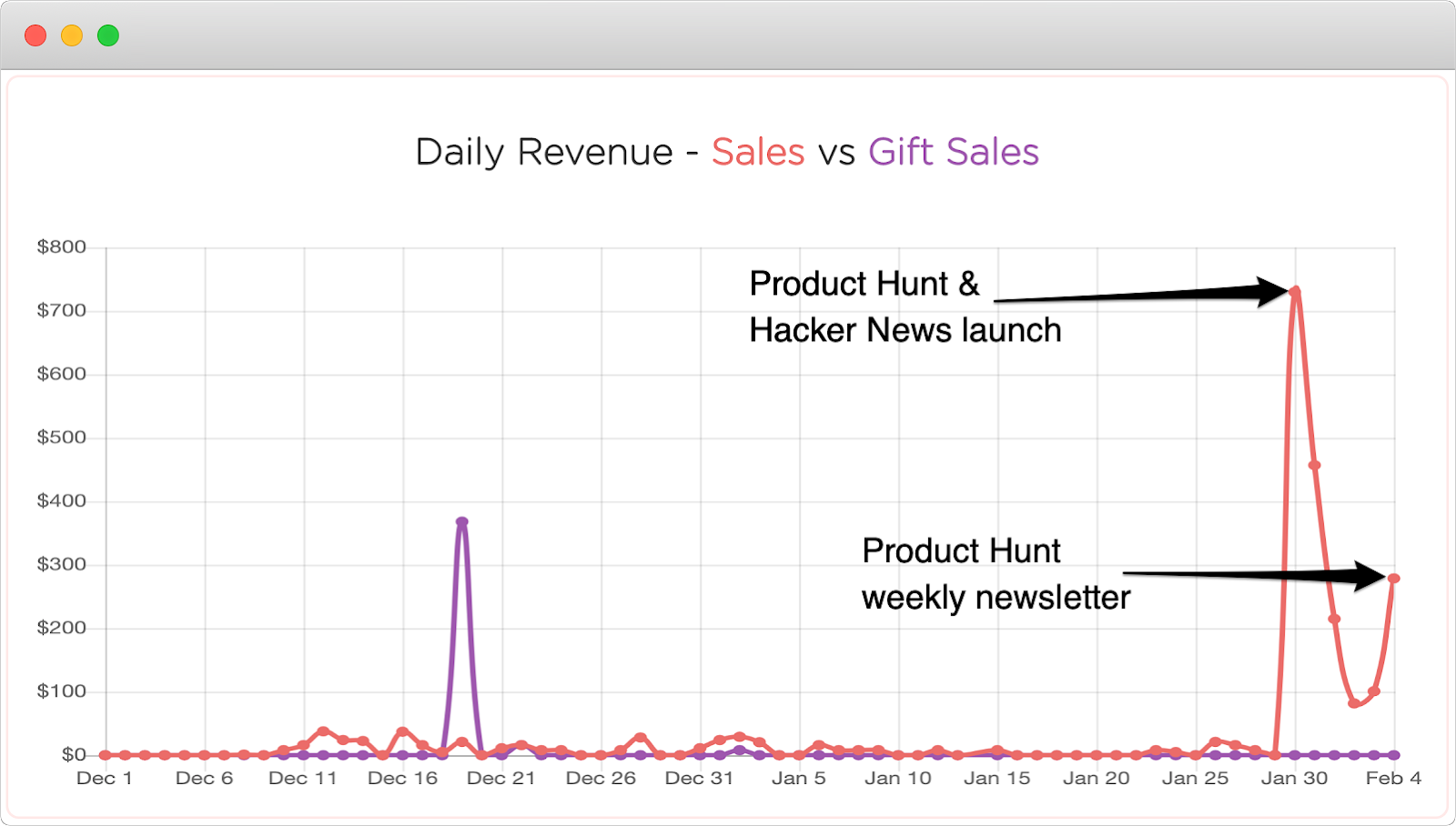Screen dimensions: 1456x826
Task: Click the 'Feb 4' x-axis label
Action: coord(1393,779)
